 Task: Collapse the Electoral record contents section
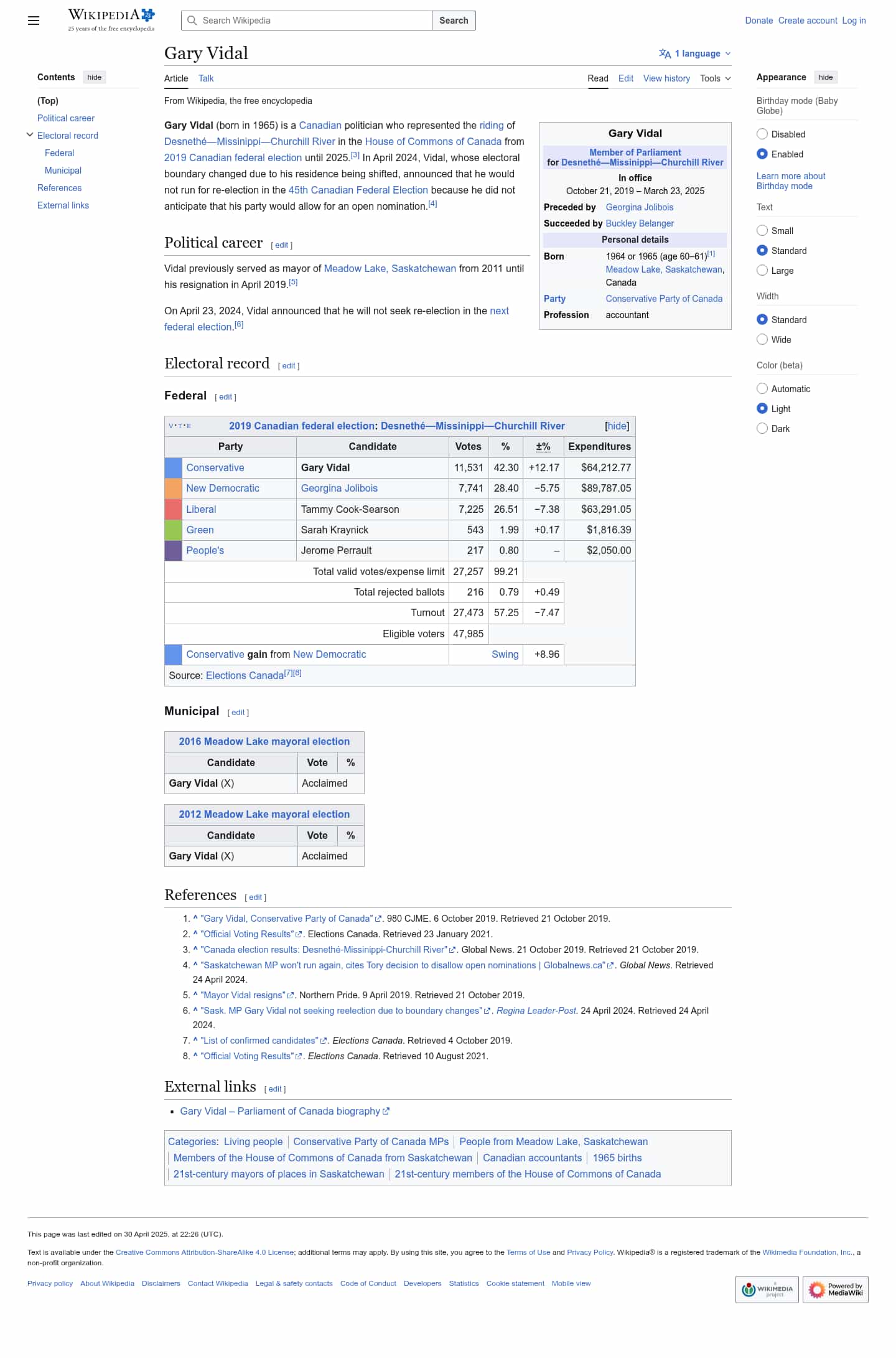30,135
